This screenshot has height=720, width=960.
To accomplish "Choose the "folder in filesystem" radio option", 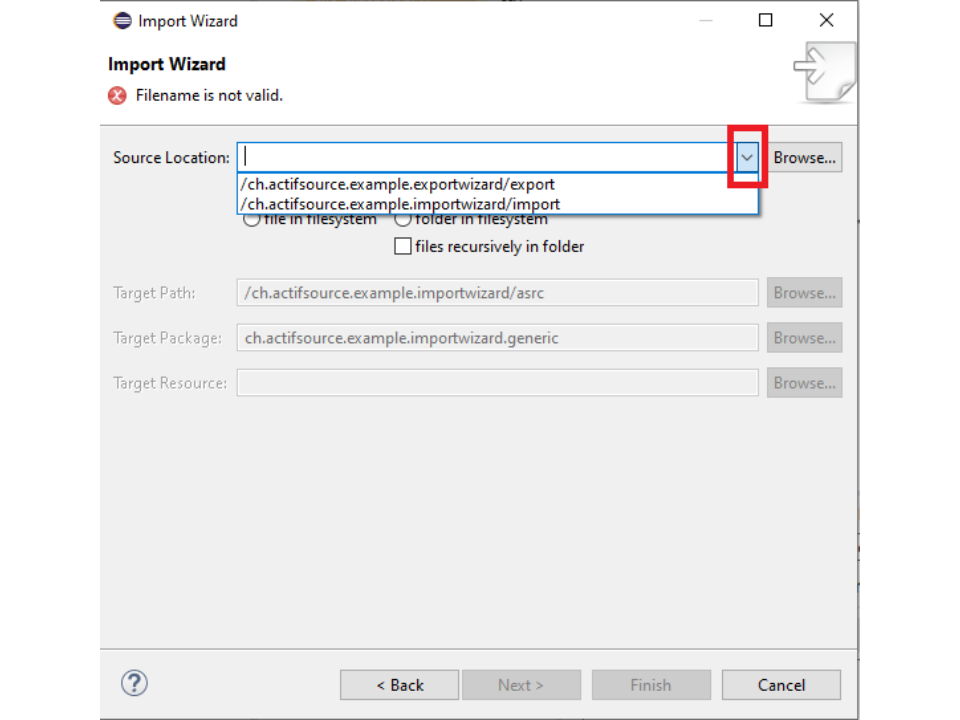I will pyautogui.click(x=403, y=220).
